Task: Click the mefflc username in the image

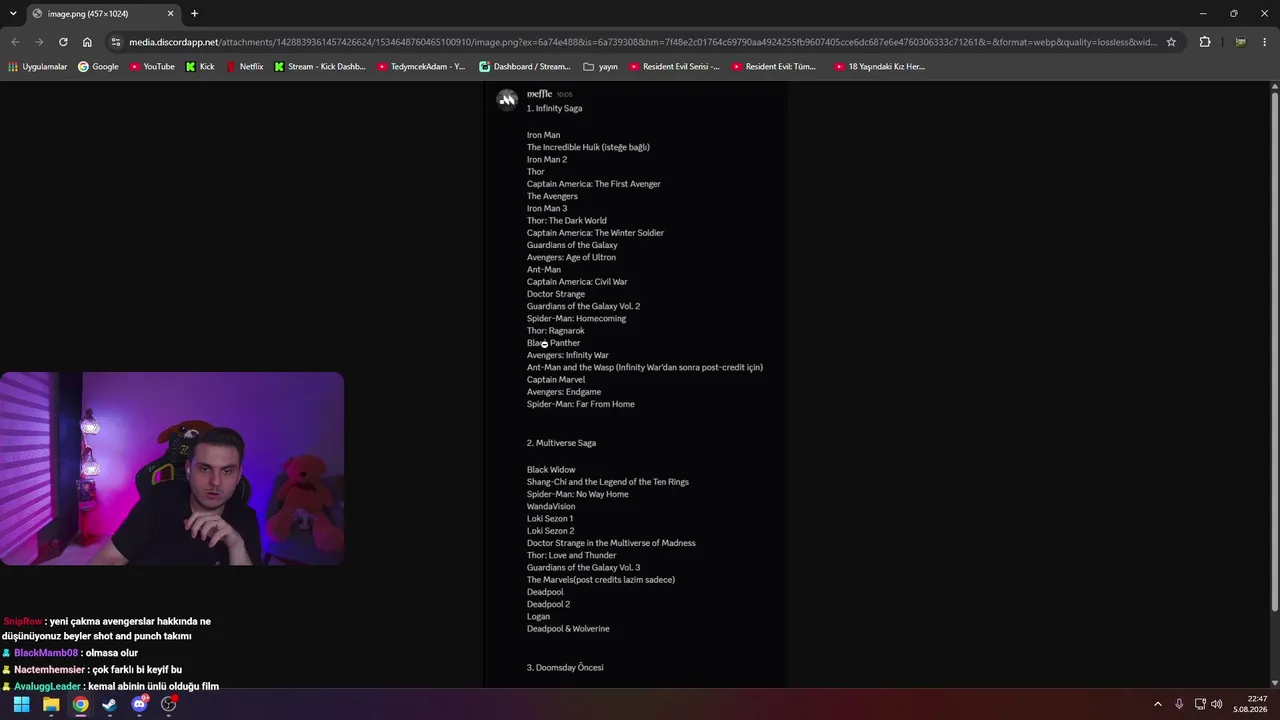Action: [x=539, y=94]
